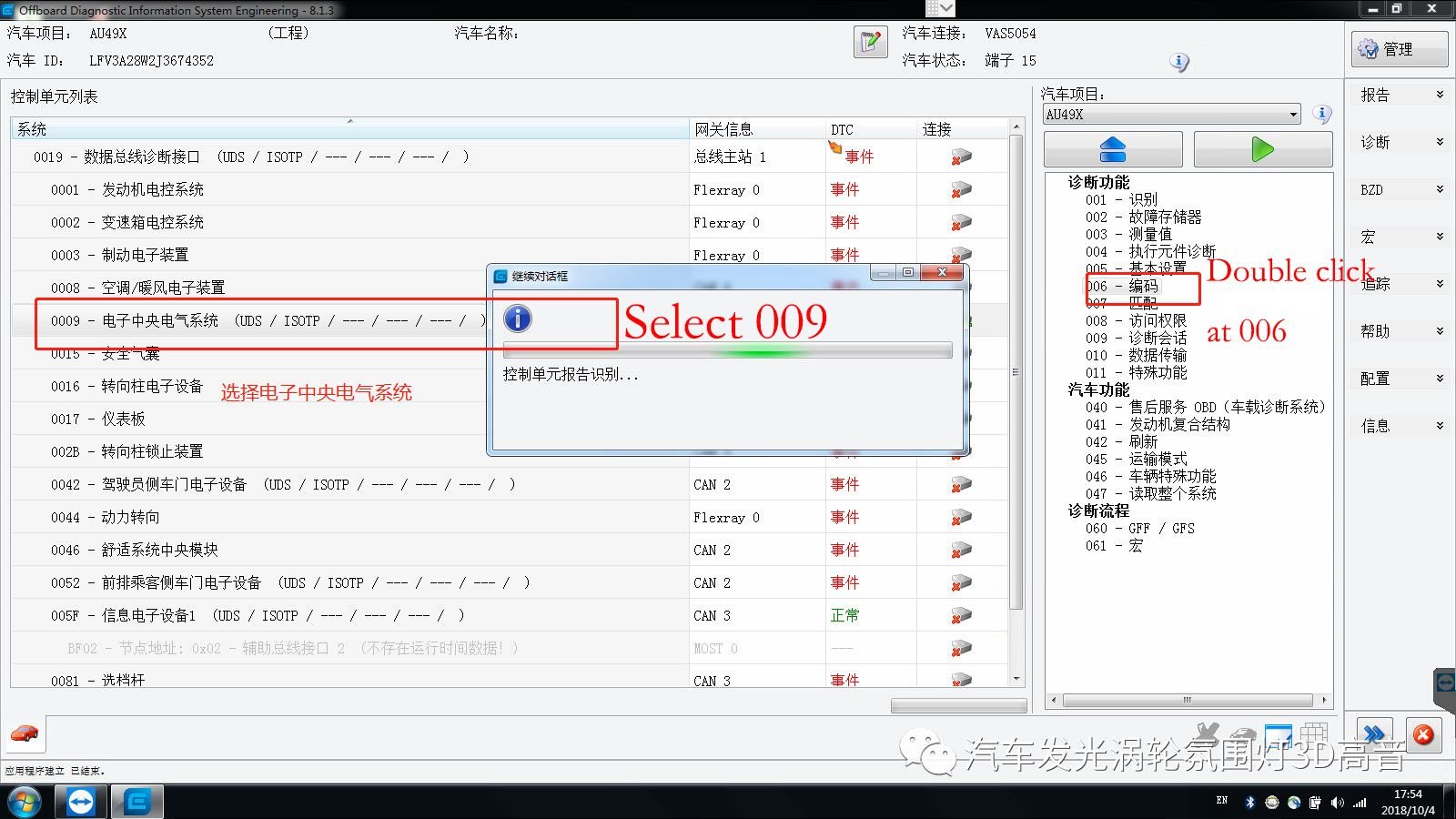Click the red X cancel button at bottom right

1423,734
